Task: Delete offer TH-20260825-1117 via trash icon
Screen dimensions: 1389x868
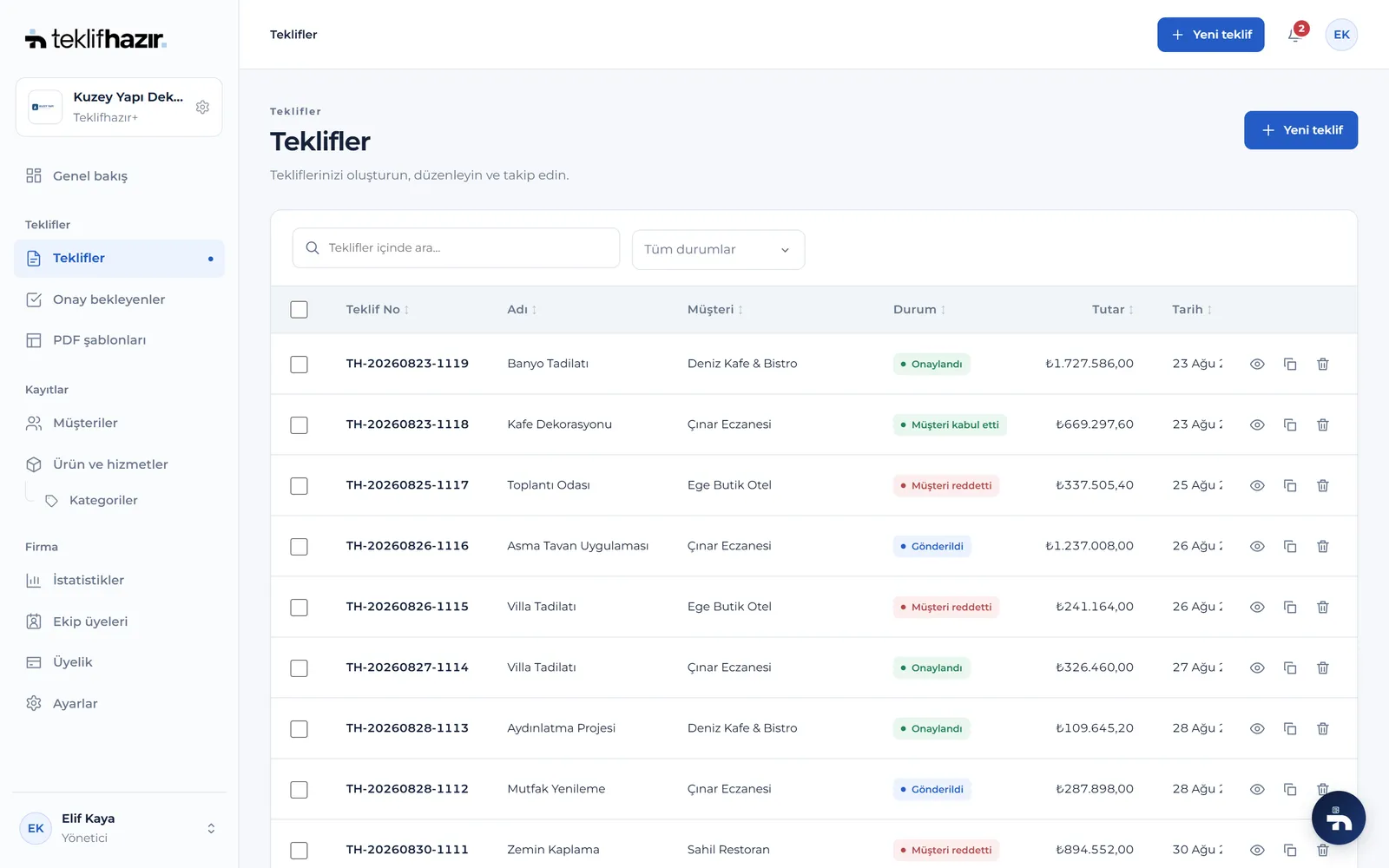Action: coord(1323,485)
